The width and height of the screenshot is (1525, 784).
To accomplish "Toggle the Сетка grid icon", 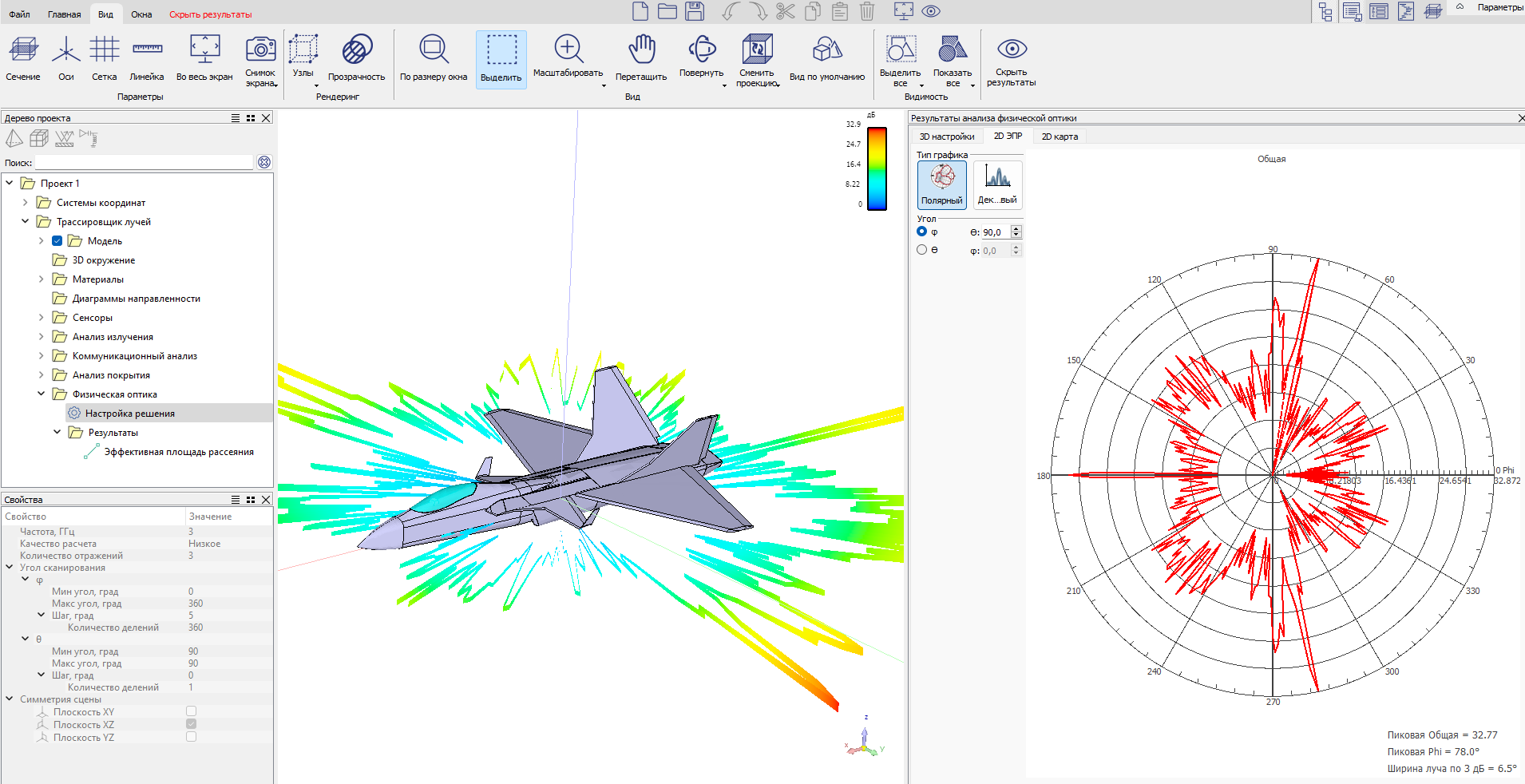I will (104, 50).
